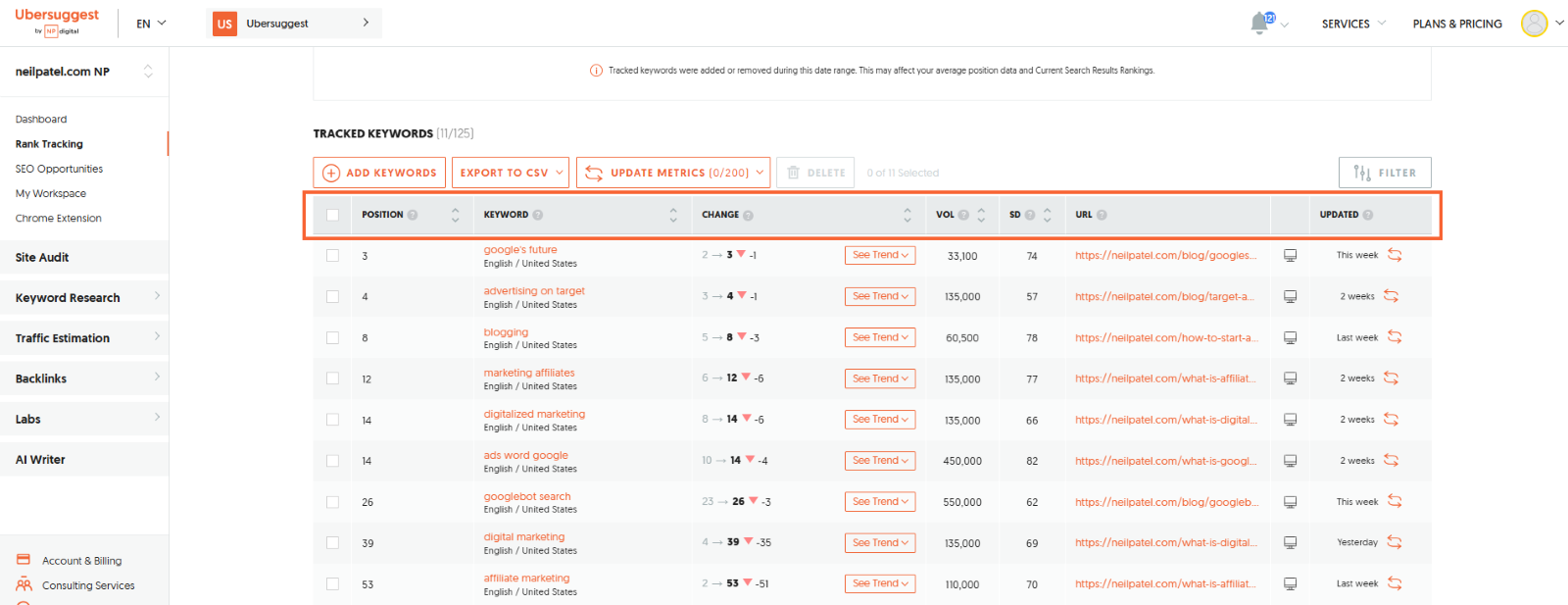The height and width of the screenshot is (605, 1568).
Task: Select the digitalized marketing row checkbox
Action: [333, 420]
